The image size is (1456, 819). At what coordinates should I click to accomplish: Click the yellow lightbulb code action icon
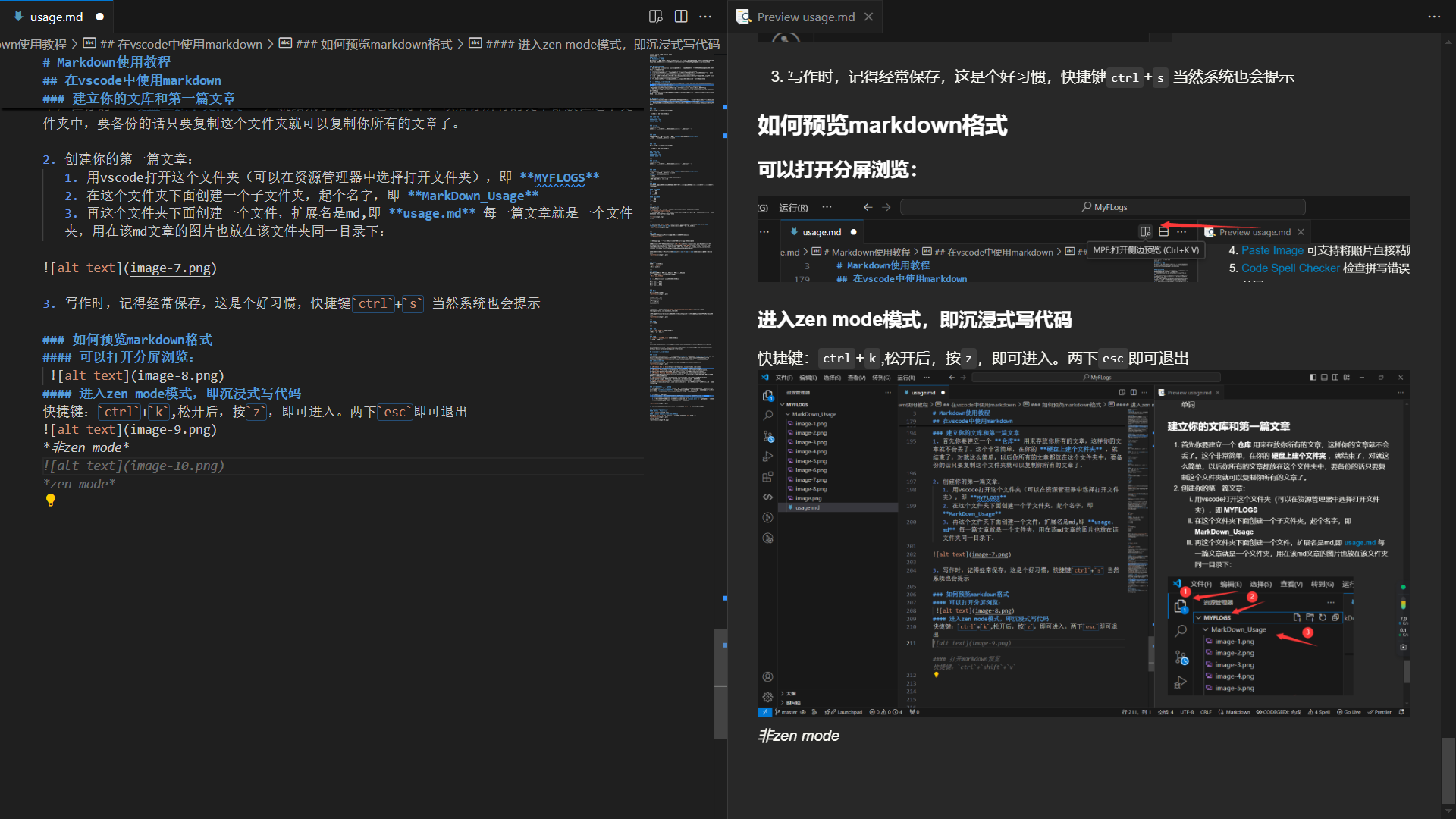click(51, 500)
